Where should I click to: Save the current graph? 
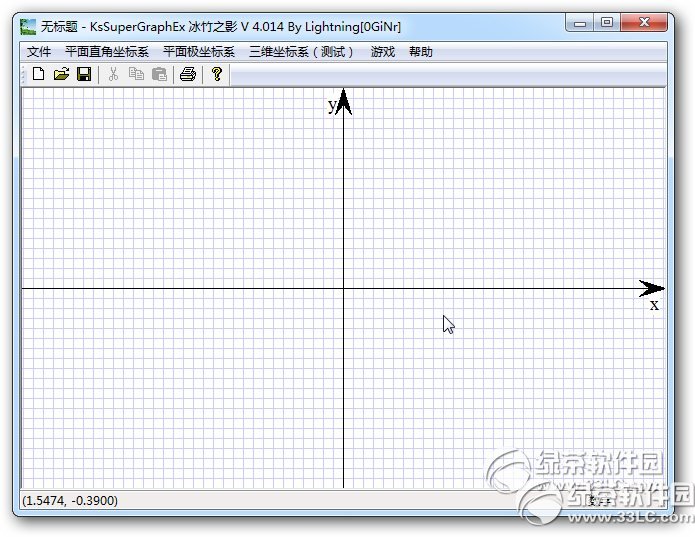point(84,74)
